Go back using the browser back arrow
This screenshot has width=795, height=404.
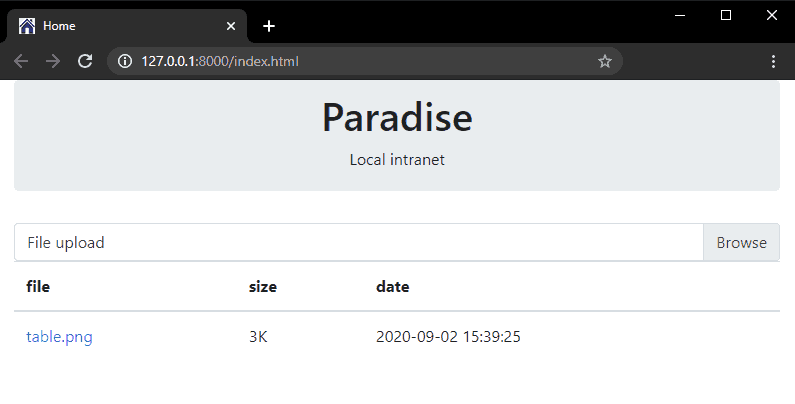pyautogui.click(x=21, y=61)
